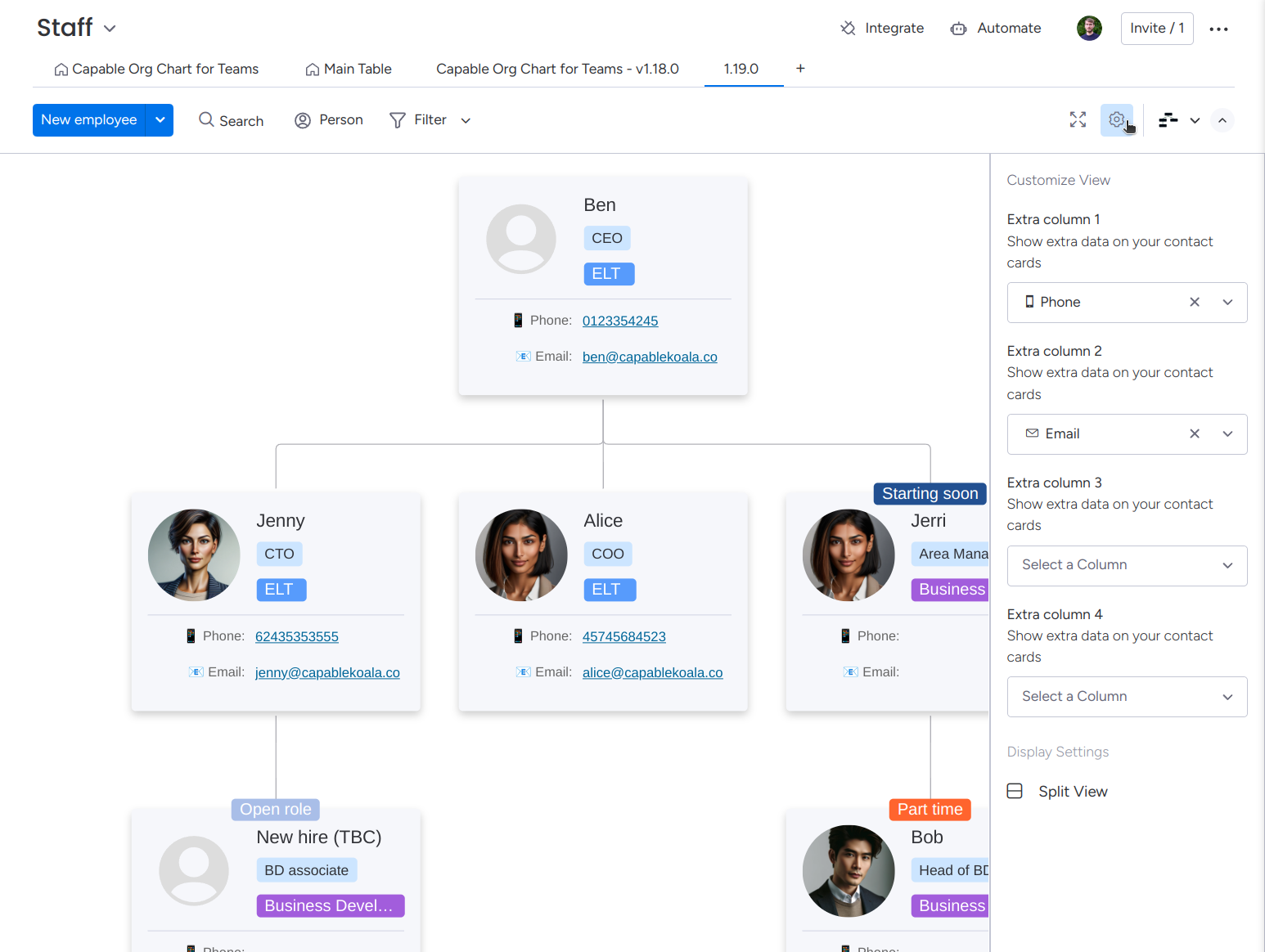Open the three-dot more options menu

tap(1218, 29)
